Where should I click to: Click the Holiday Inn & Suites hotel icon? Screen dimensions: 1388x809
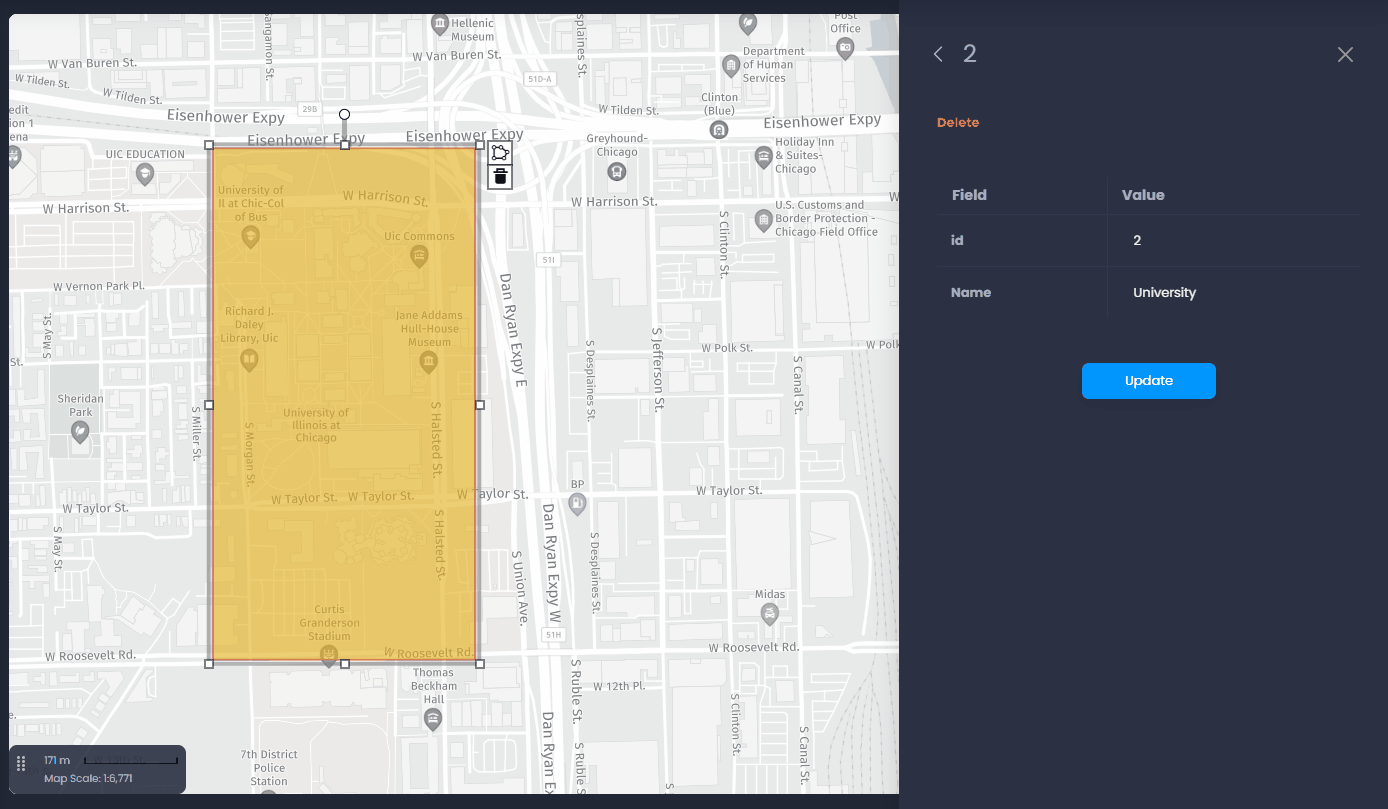(x=764, y=157)
